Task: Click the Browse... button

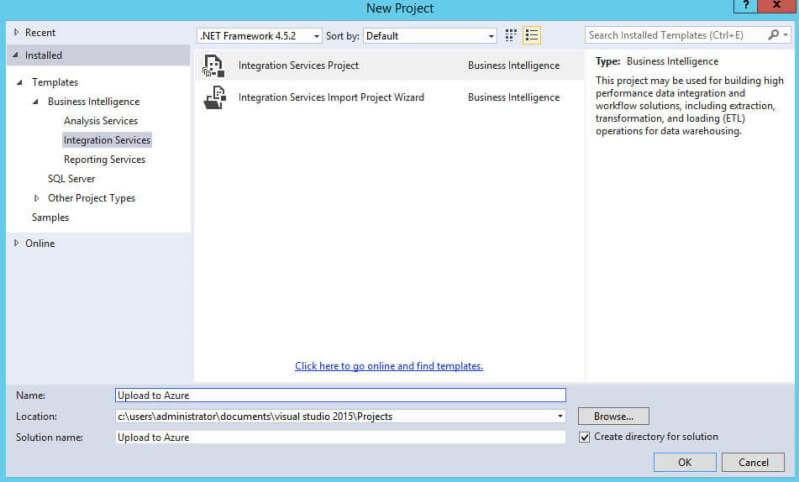Action: (614, 416)
